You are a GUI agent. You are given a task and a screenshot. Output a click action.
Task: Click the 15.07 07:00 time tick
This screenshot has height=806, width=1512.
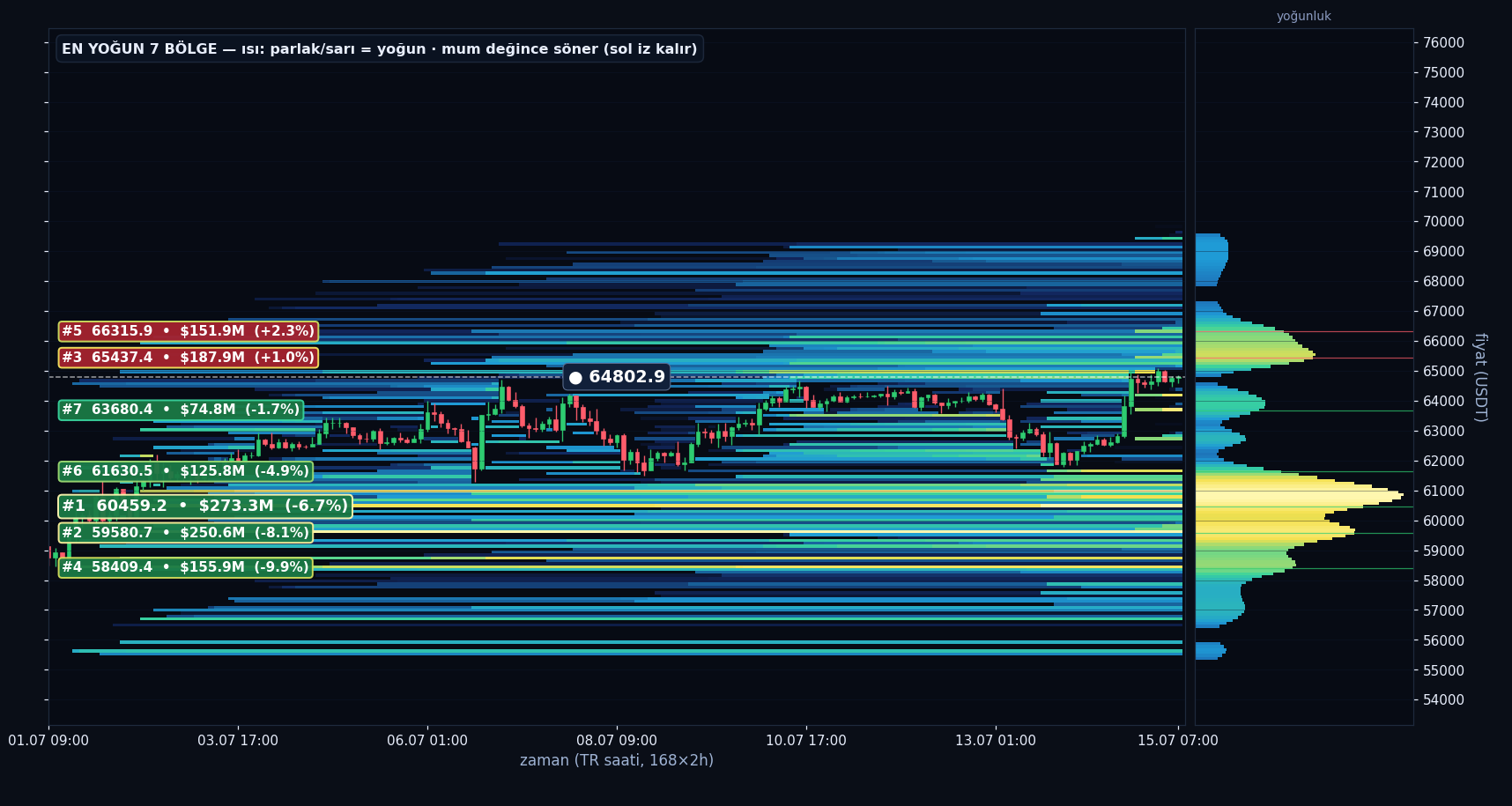click(x=1178, y=741)
